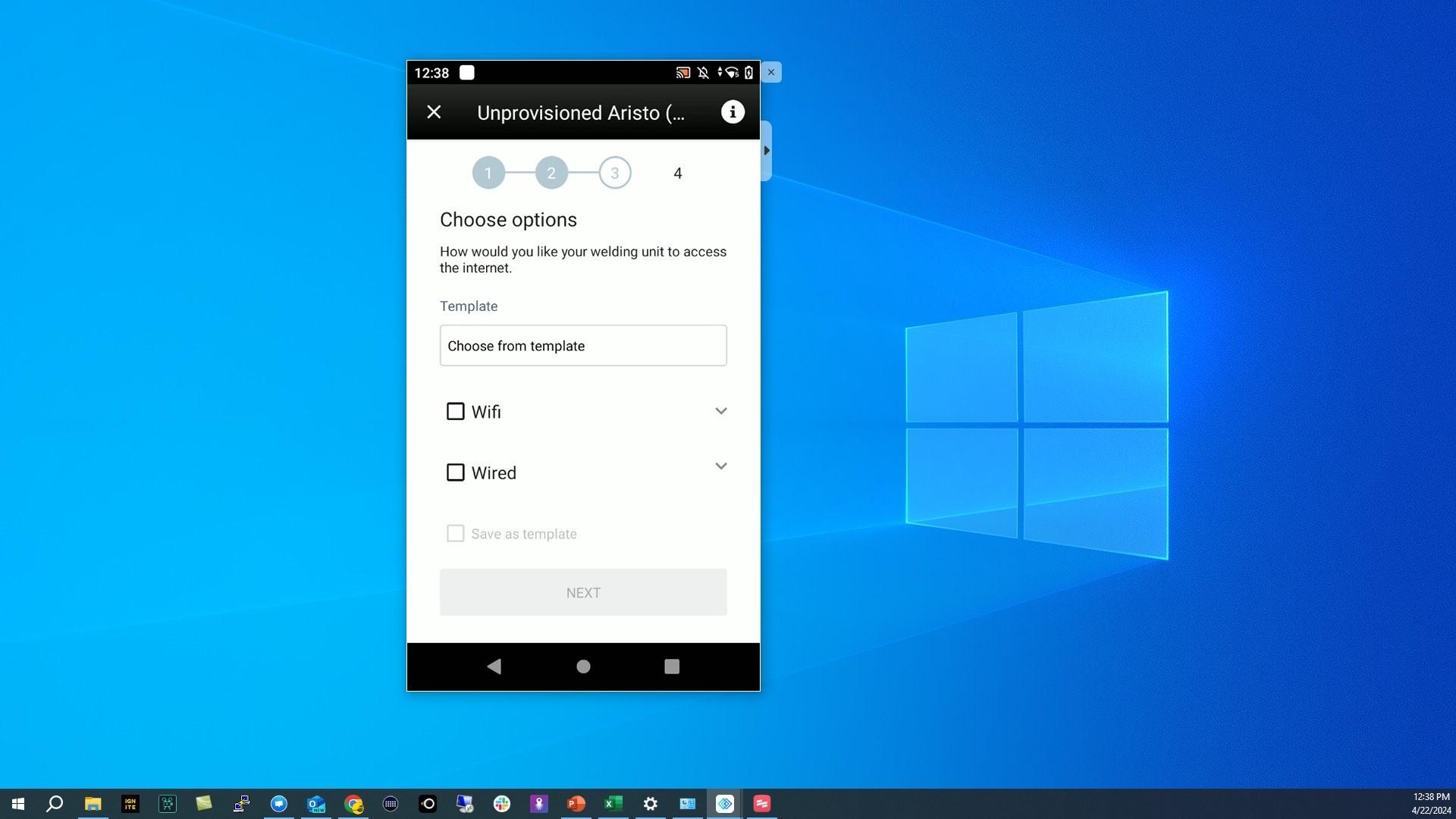
Task: Open the blue chat bubble app in taskbar
Action: tap(279, 804)
